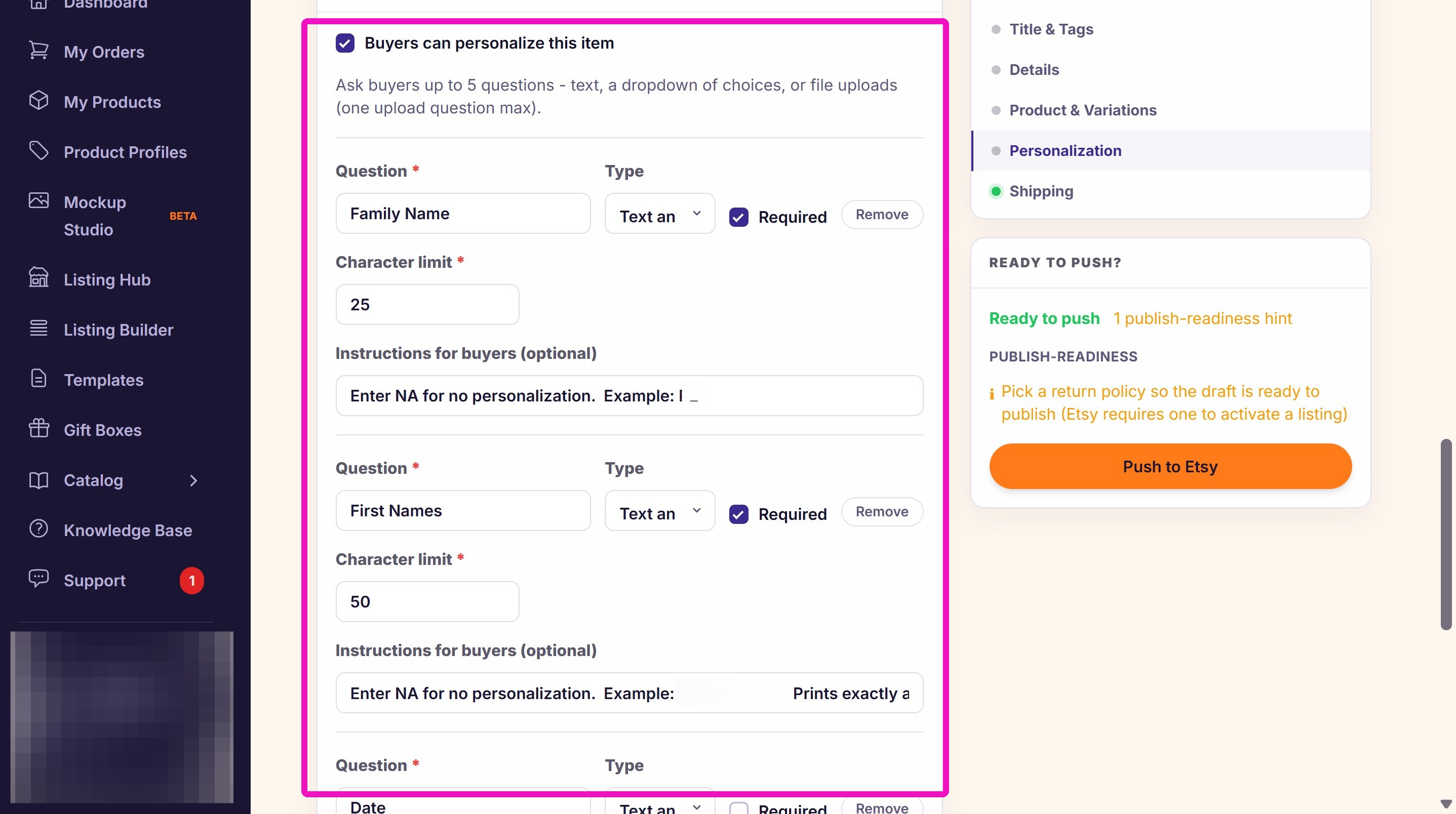Image resolution: width=1456 pixels, height=814 pixels.
Task: Open Type dropdown for First Names question
Action: click(659, 511)
